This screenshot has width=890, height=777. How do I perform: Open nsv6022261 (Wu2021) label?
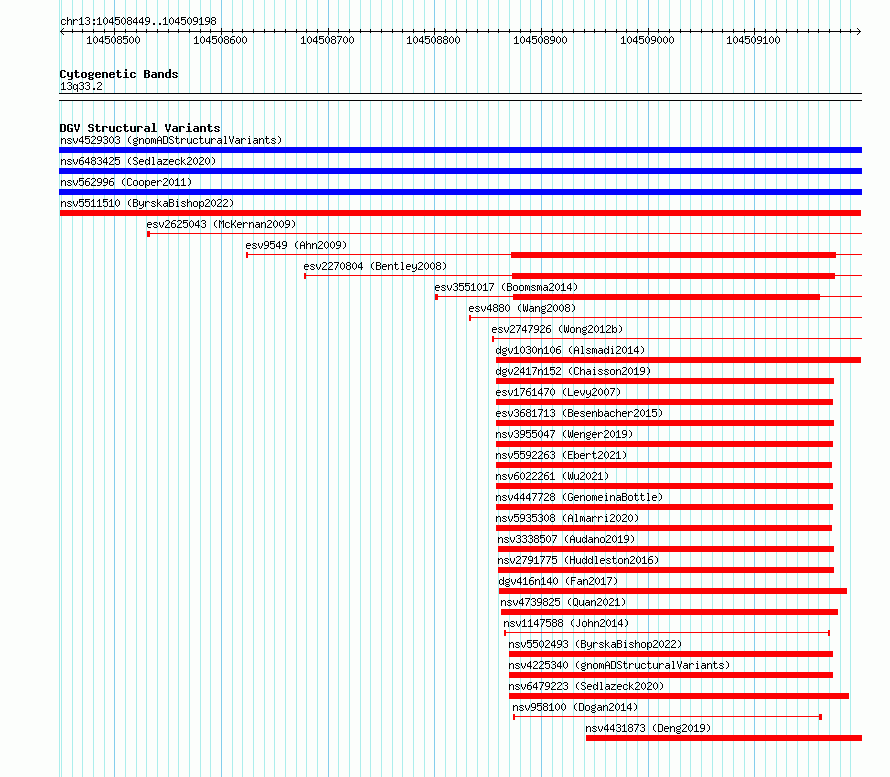click(552, 476)
